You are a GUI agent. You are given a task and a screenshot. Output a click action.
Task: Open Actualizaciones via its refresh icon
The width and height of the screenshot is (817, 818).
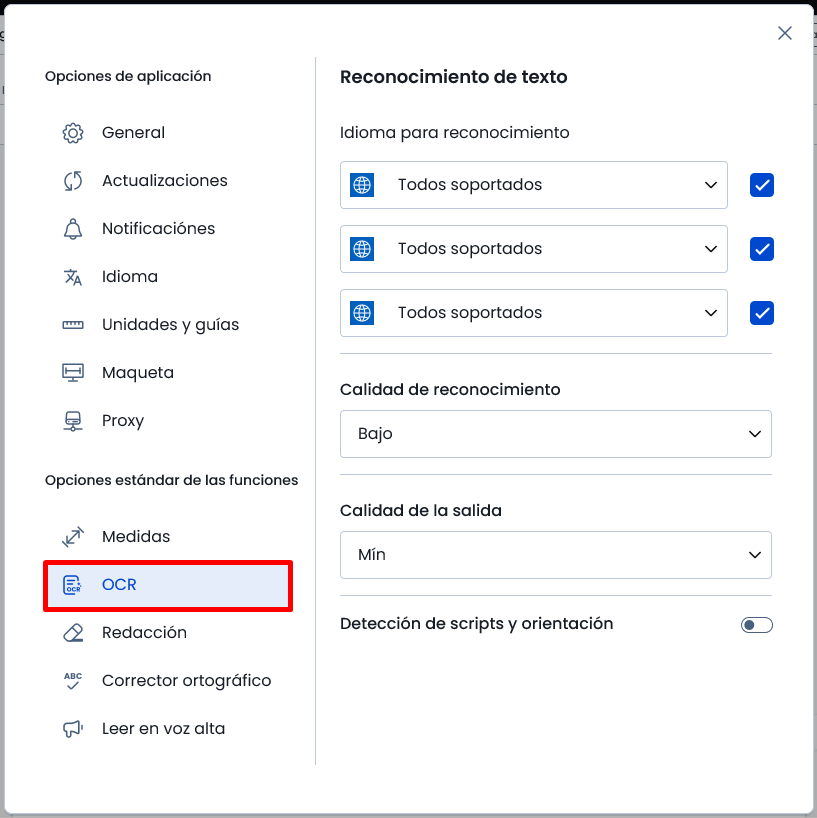pyautogui.click(x=73, y=181)
